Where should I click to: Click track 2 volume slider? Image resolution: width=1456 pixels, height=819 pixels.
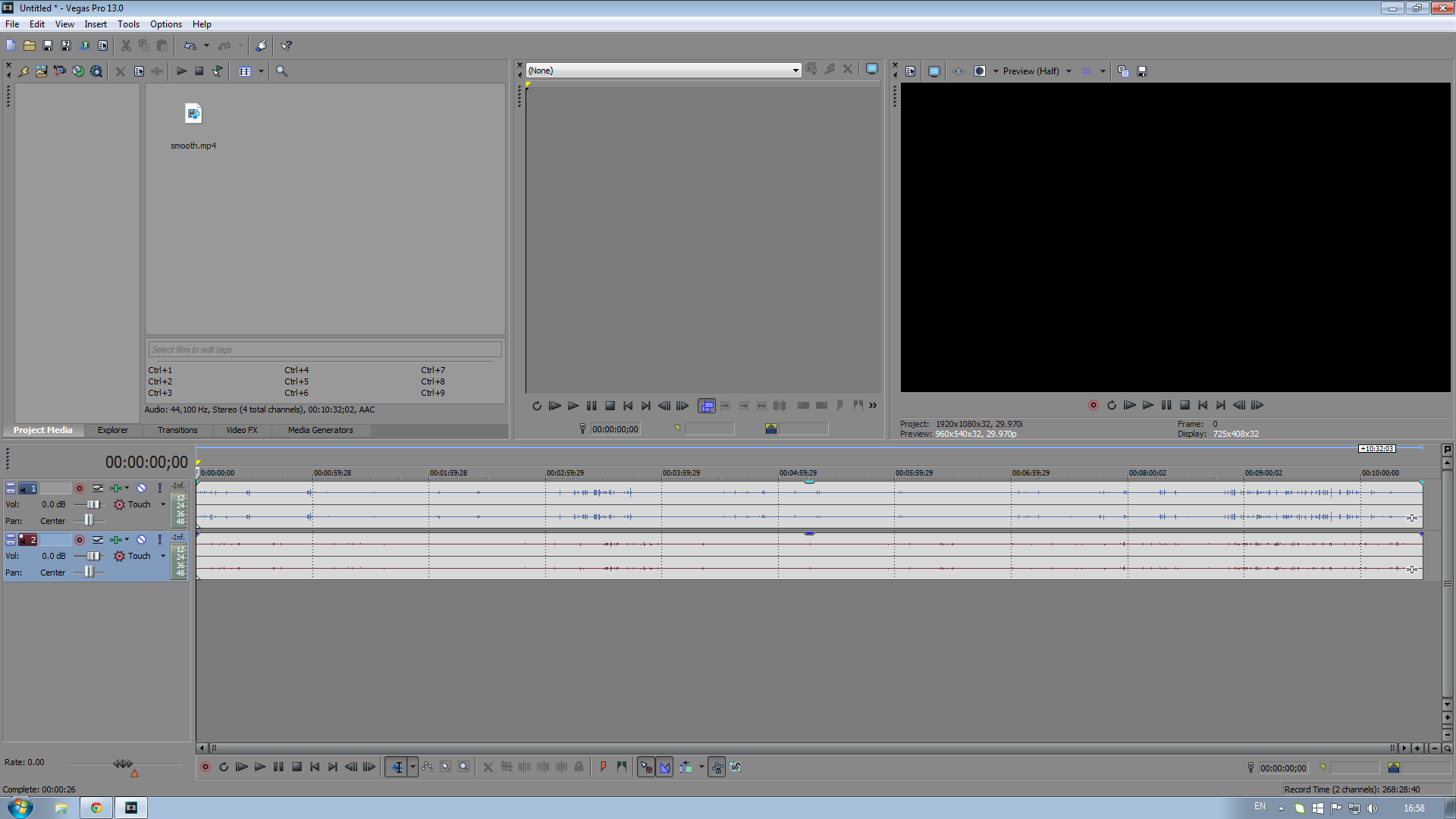[93, 556]
